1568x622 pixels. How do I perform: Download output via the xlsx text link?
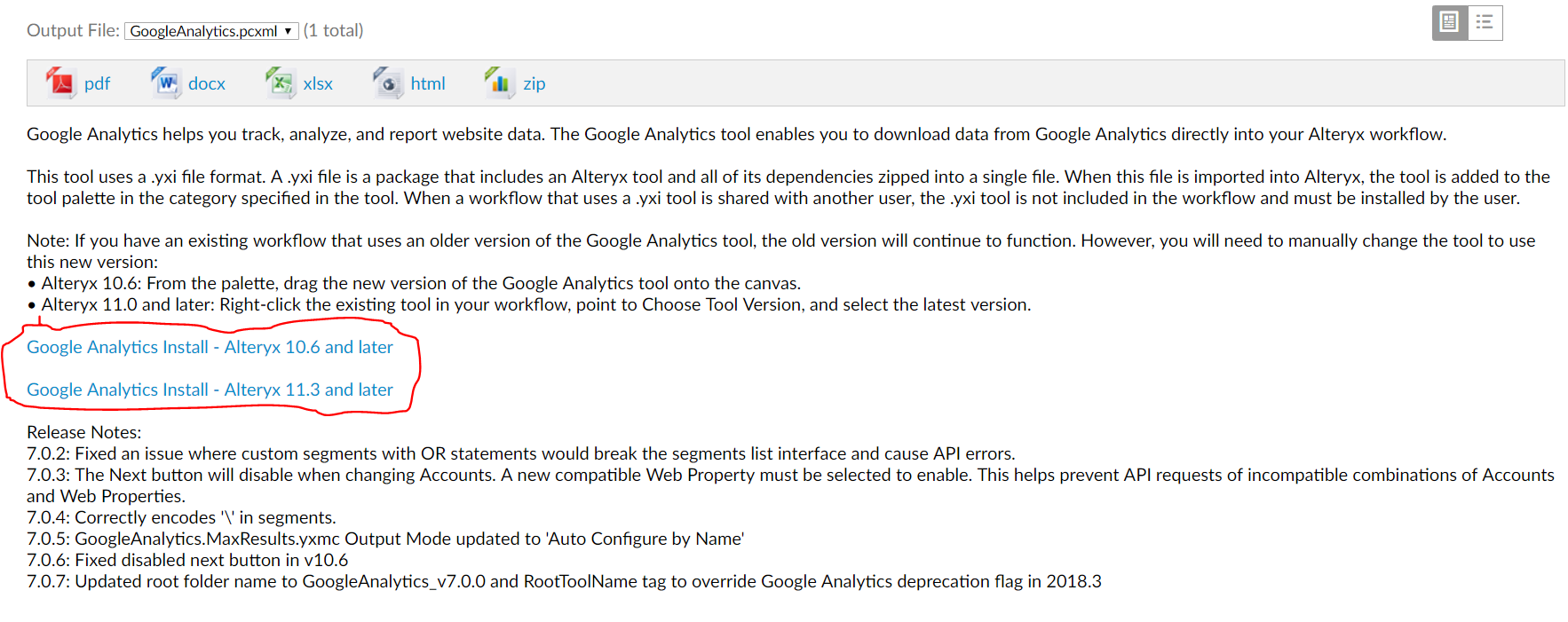318,83
